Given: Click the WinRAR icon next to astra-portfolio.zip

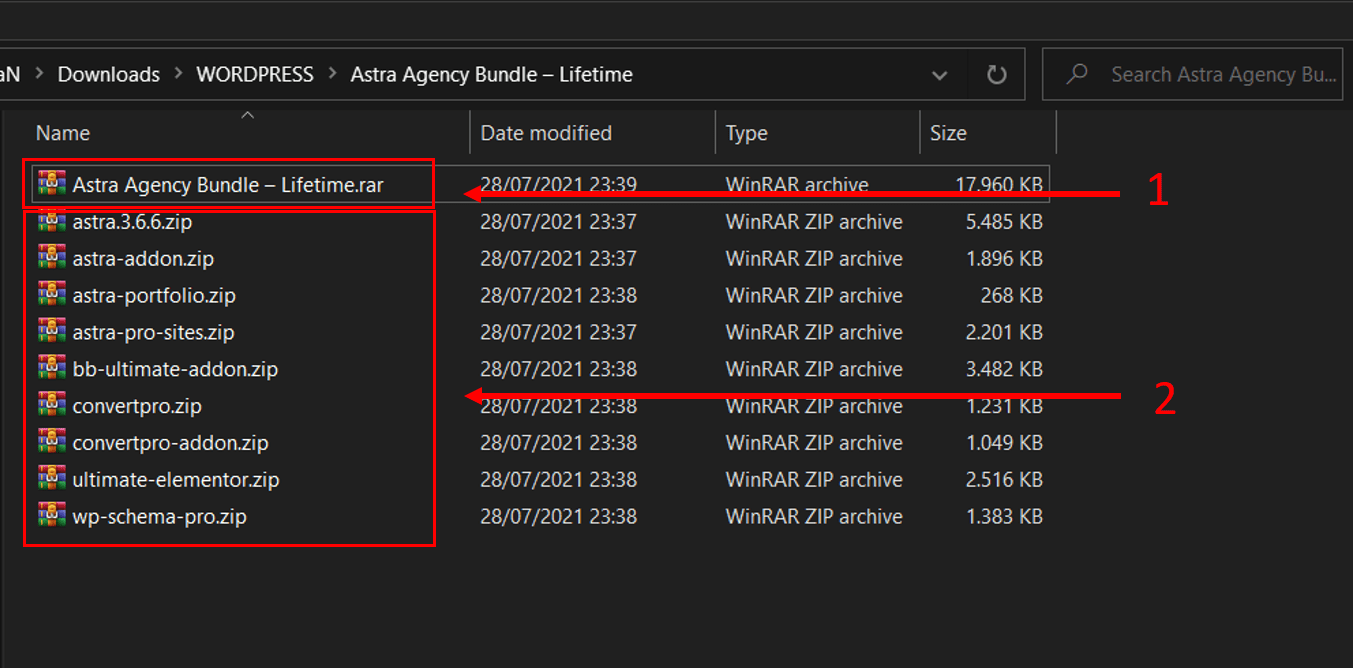Looking at the screenshot, I should tap(51, 295).
